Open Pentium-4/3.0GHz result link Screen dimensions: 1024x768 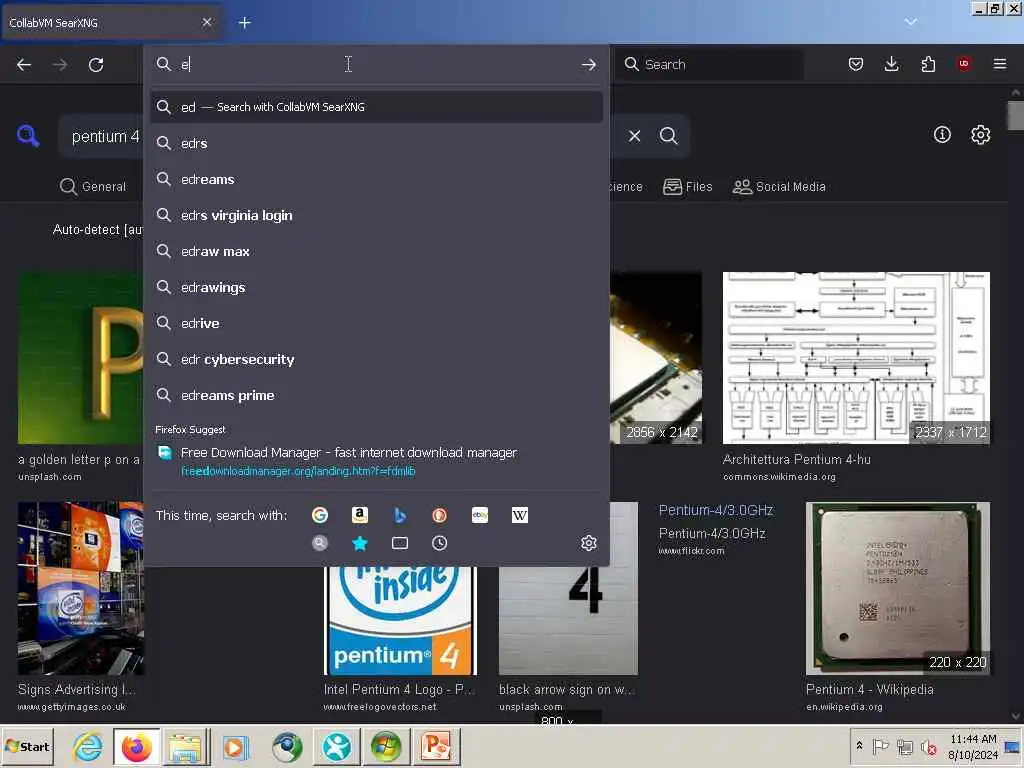point(716,510)
